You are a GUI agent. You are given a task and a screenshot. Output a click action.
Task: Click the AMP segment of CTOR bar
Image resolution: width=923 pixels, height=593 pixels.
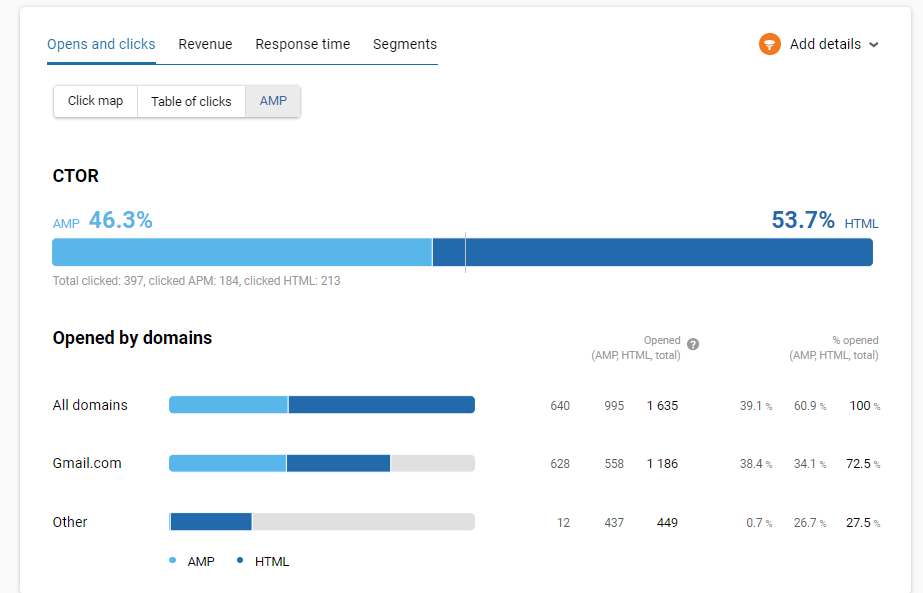(240, 252)
